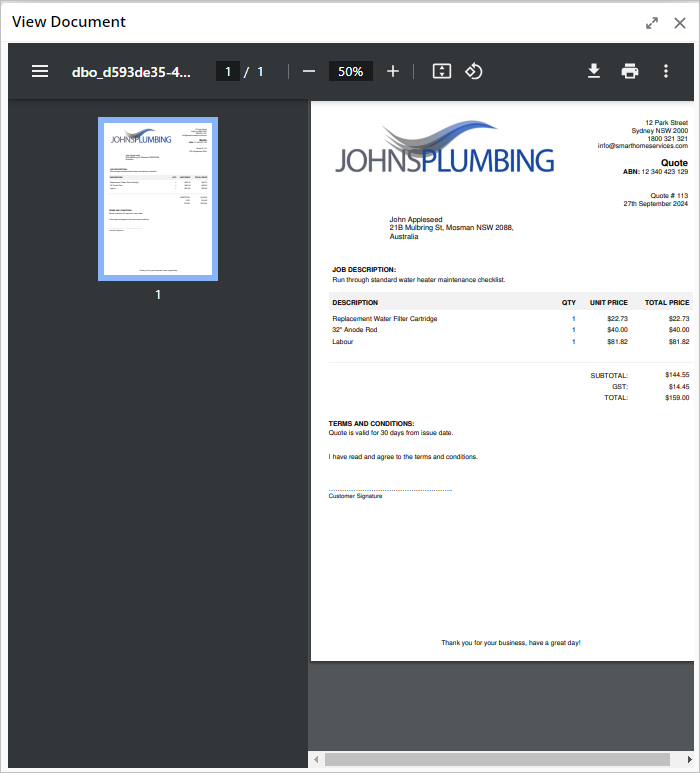Image resolution: width=700 pixels, height=773 pixels.
Task: Click the phone number 1800 321 321
Action: 667,139
